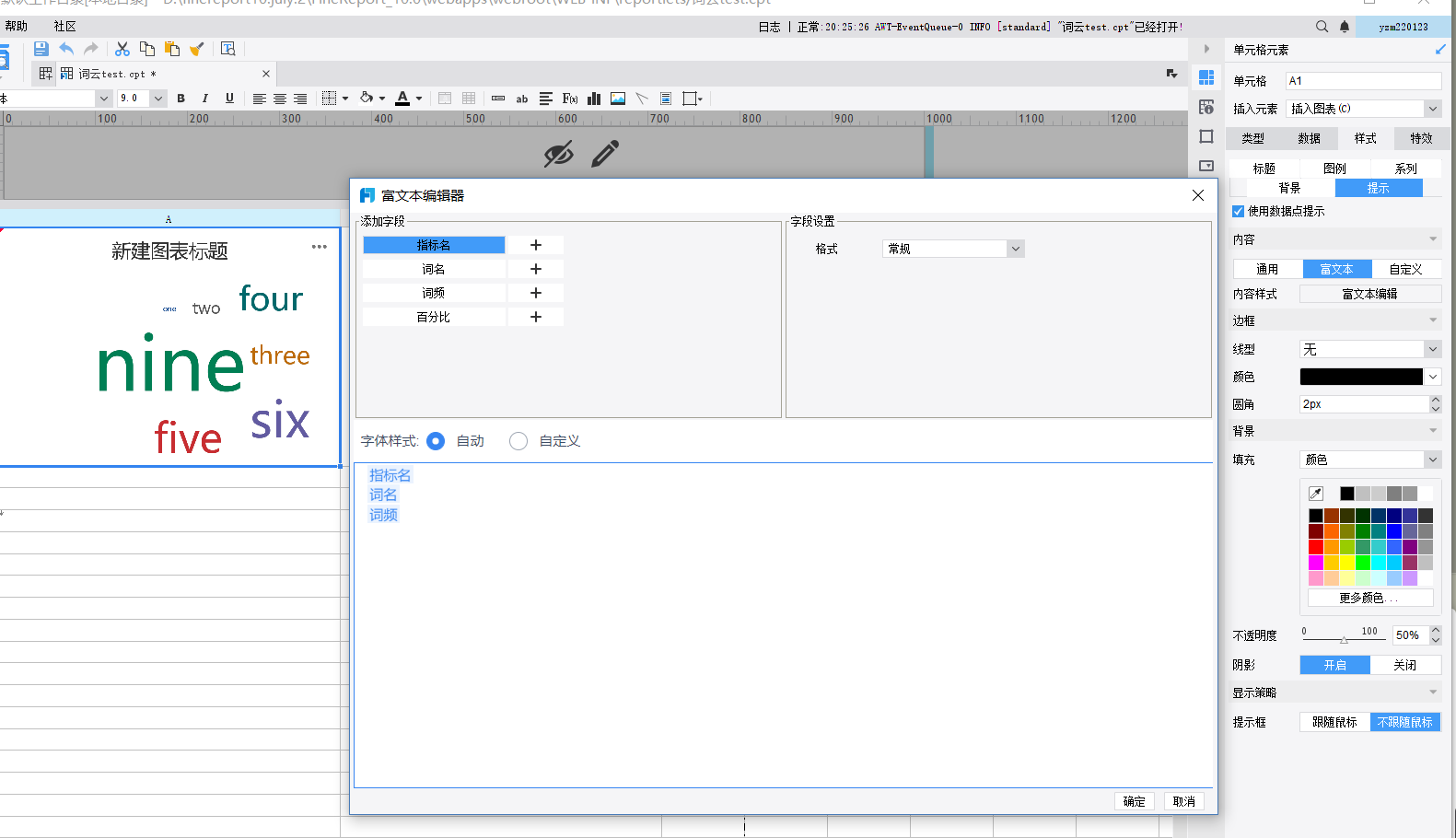Set tooltip box to 不跟随鼠标
The width and height of the screenshot is (1456, 838).
(x=1405, y=722)
